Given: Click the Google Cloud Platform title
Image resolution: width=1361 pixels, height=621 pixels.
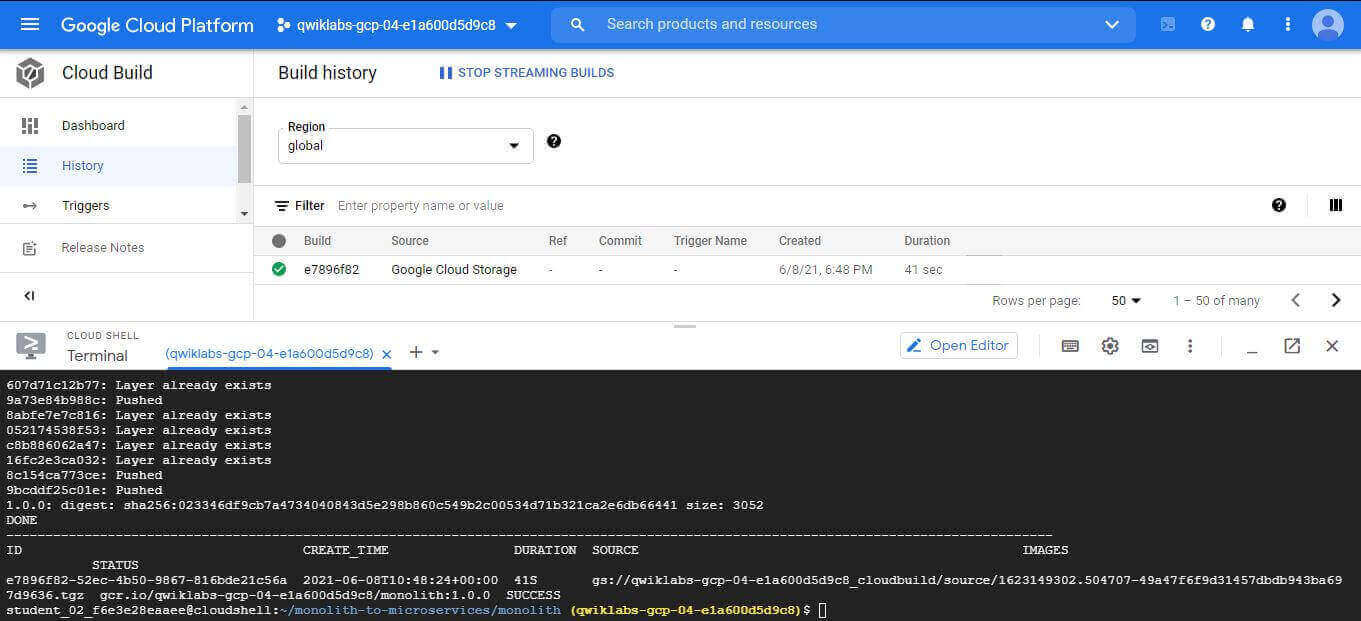Looking at the screenshot, I should [x=157, y=25].
